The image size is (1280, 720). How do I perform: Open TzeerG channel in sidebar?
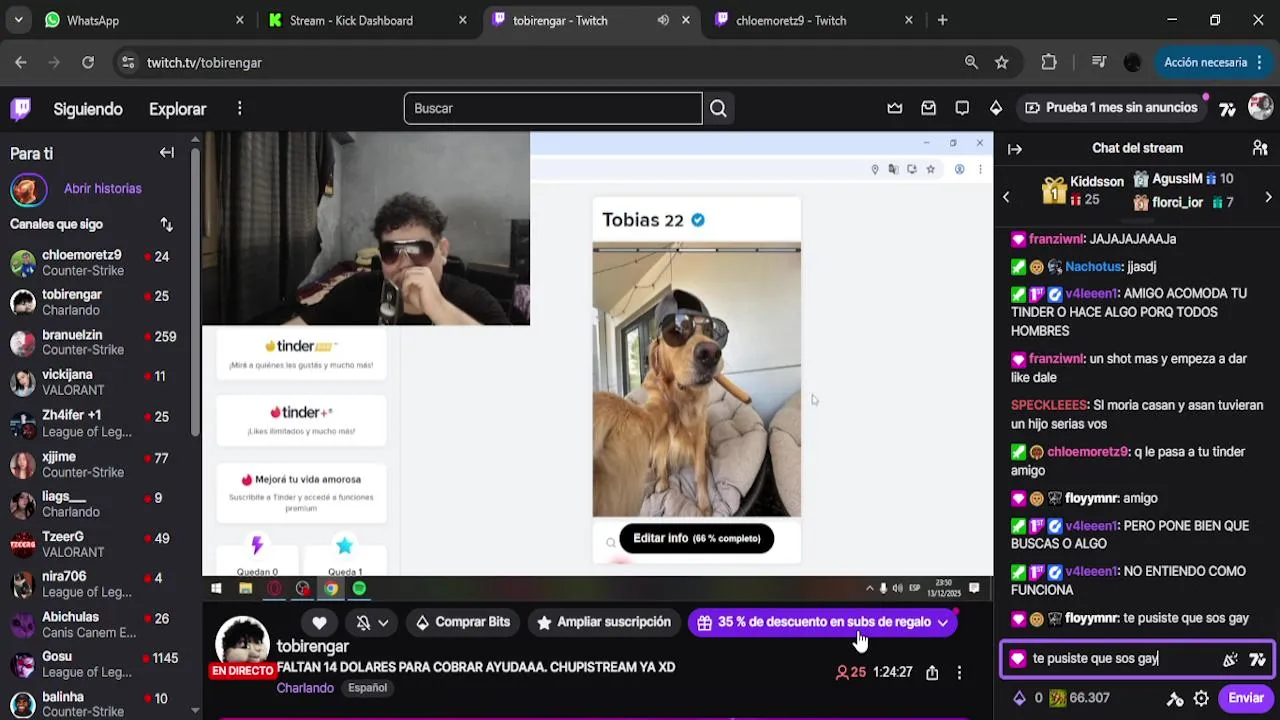[x=96, y=544]
